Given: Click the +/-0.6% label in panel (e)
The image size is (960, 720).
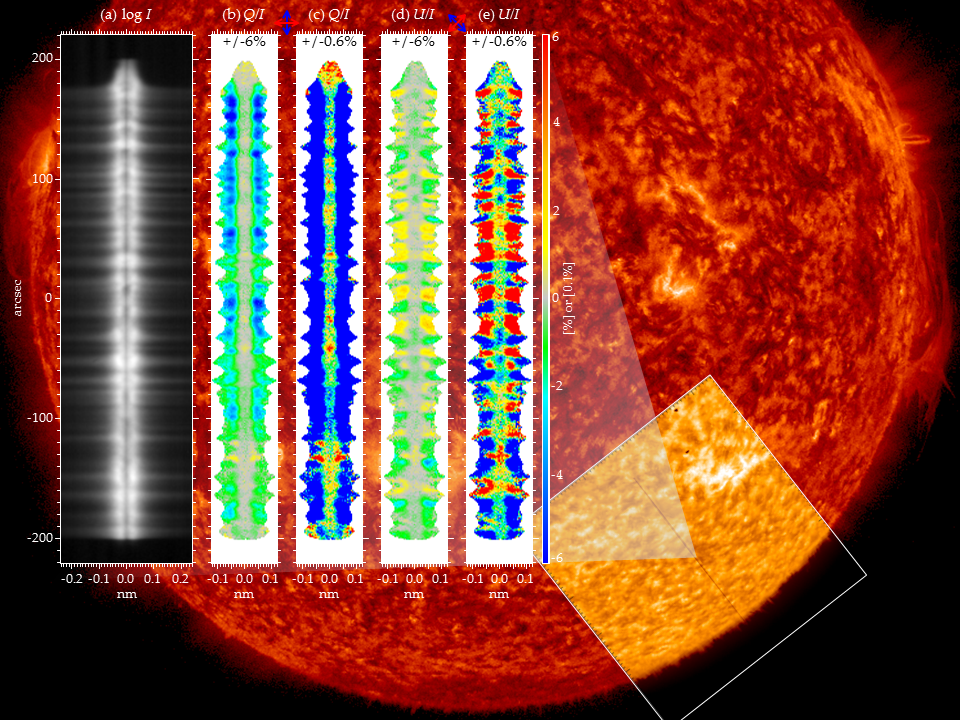Looking at the screenshot, I should [499, 42].
